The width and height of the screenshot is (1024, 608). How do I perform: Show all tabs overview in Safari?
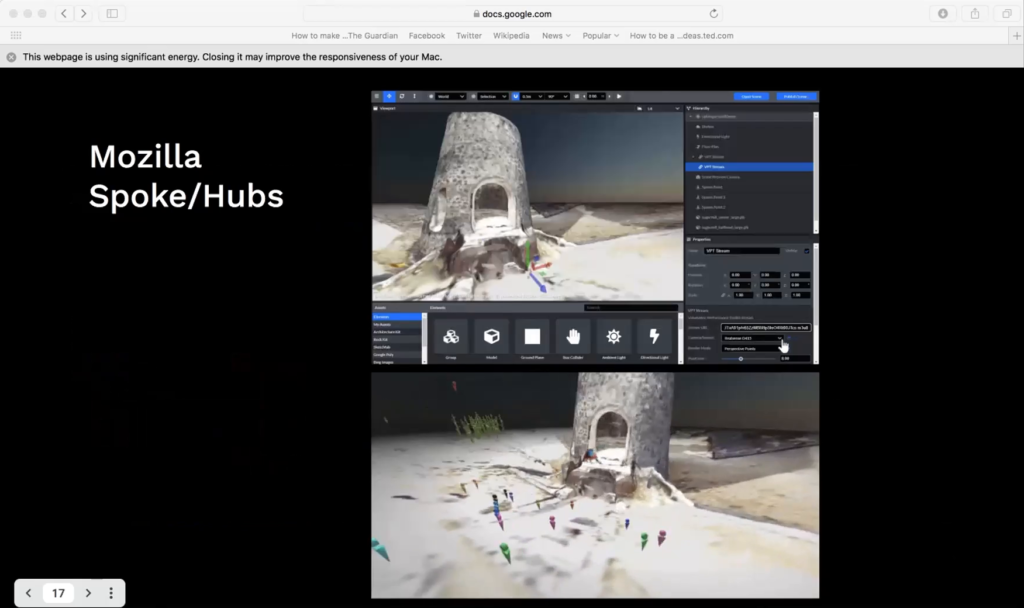pos(1006,13)
